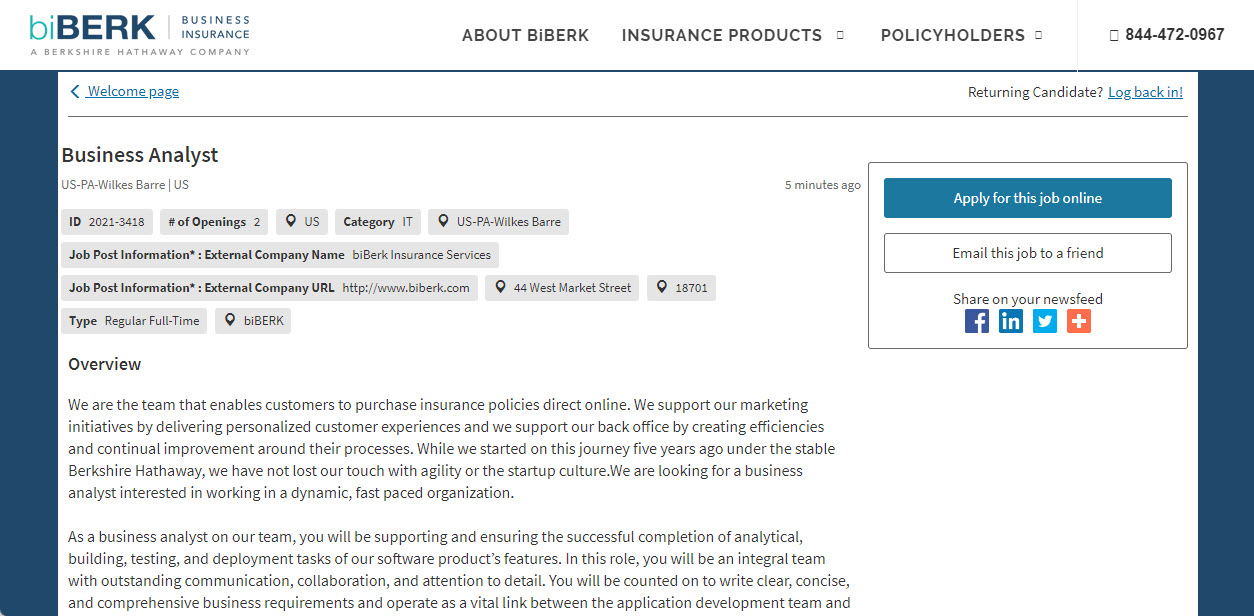The height and width of the screenshot is (616, 1254).
Task: Click # of Openings 2 tag
Action: (x=214, y=222)
